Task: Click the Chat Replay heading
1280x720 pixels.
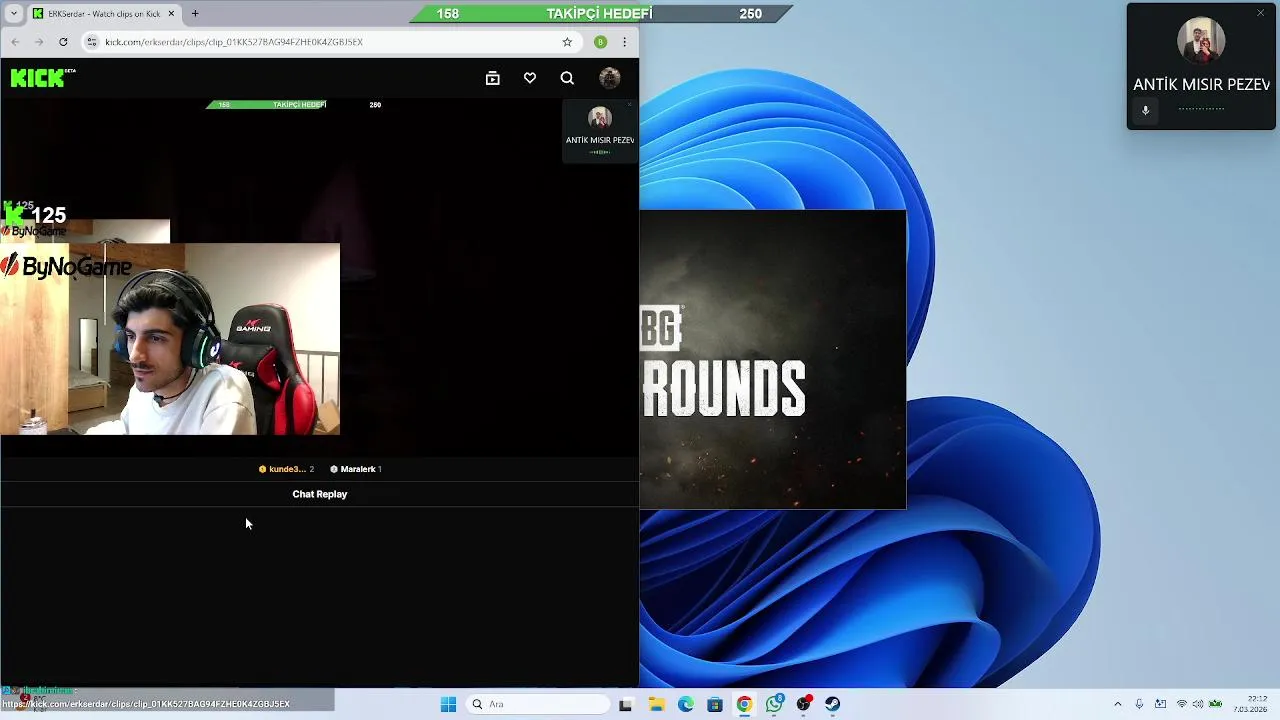Action: (320, 494)
